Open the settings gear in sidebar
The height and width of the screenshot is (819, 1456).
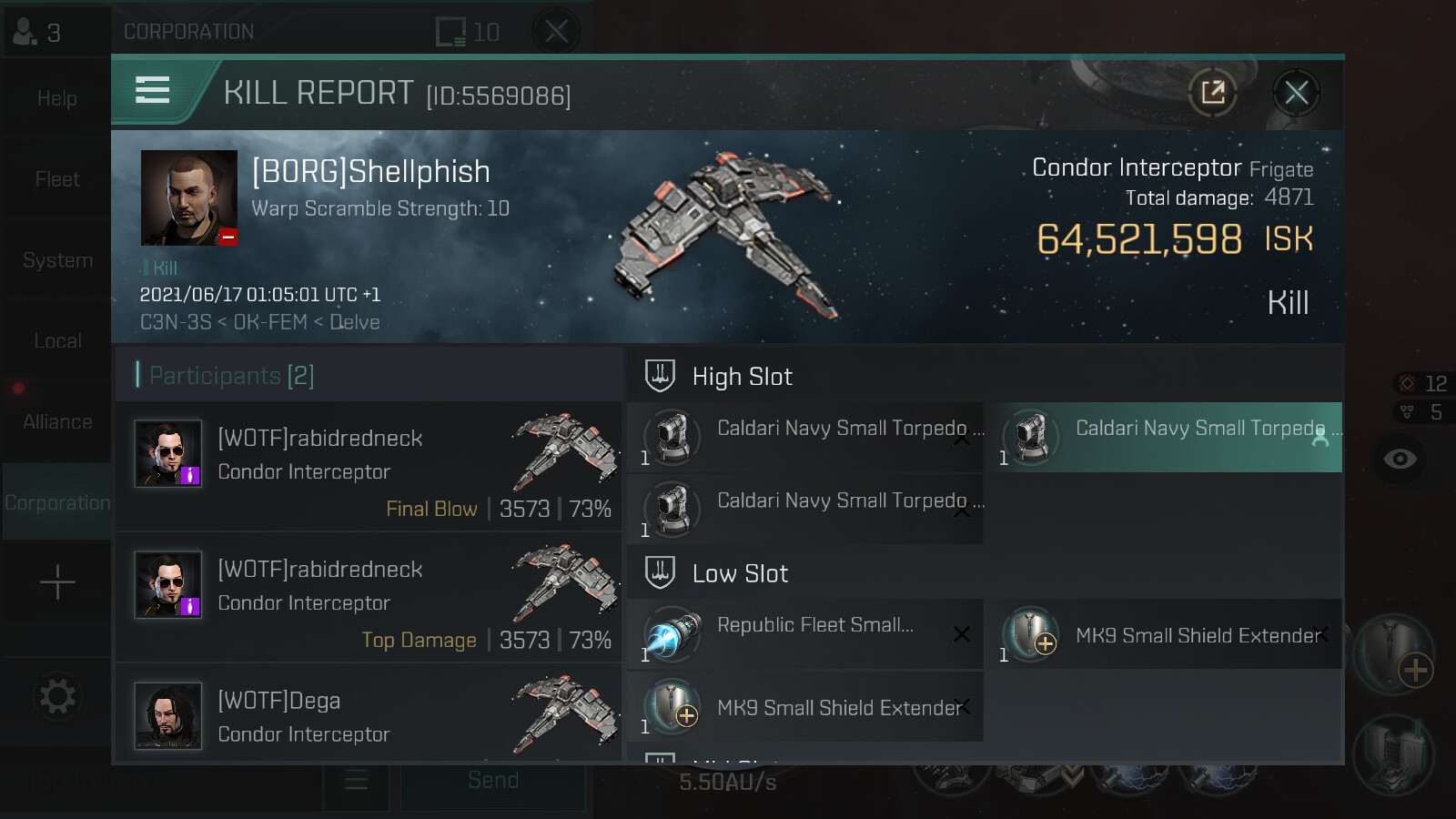pos(57,697)
